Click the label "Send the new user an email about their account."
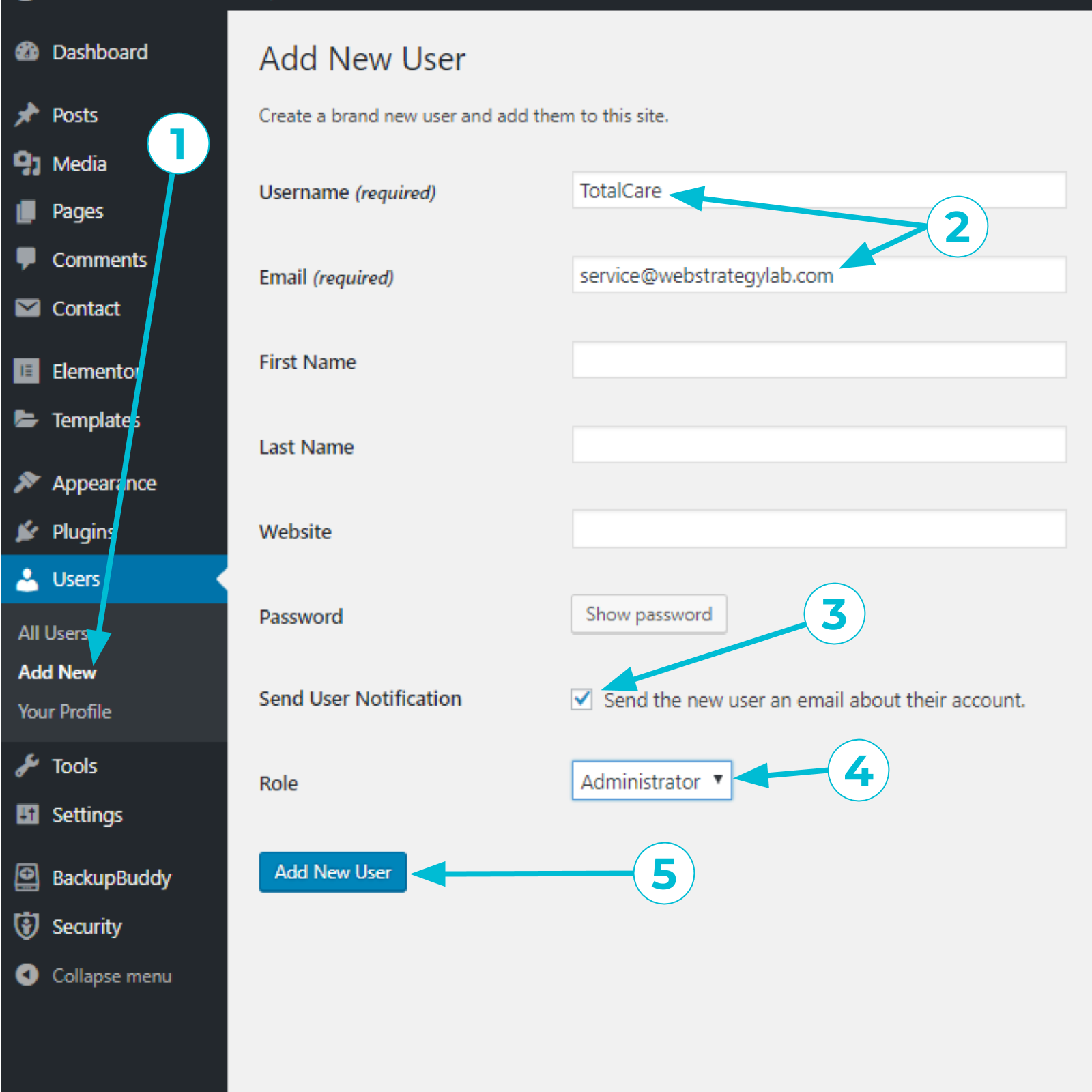 (x=814, y=700)
